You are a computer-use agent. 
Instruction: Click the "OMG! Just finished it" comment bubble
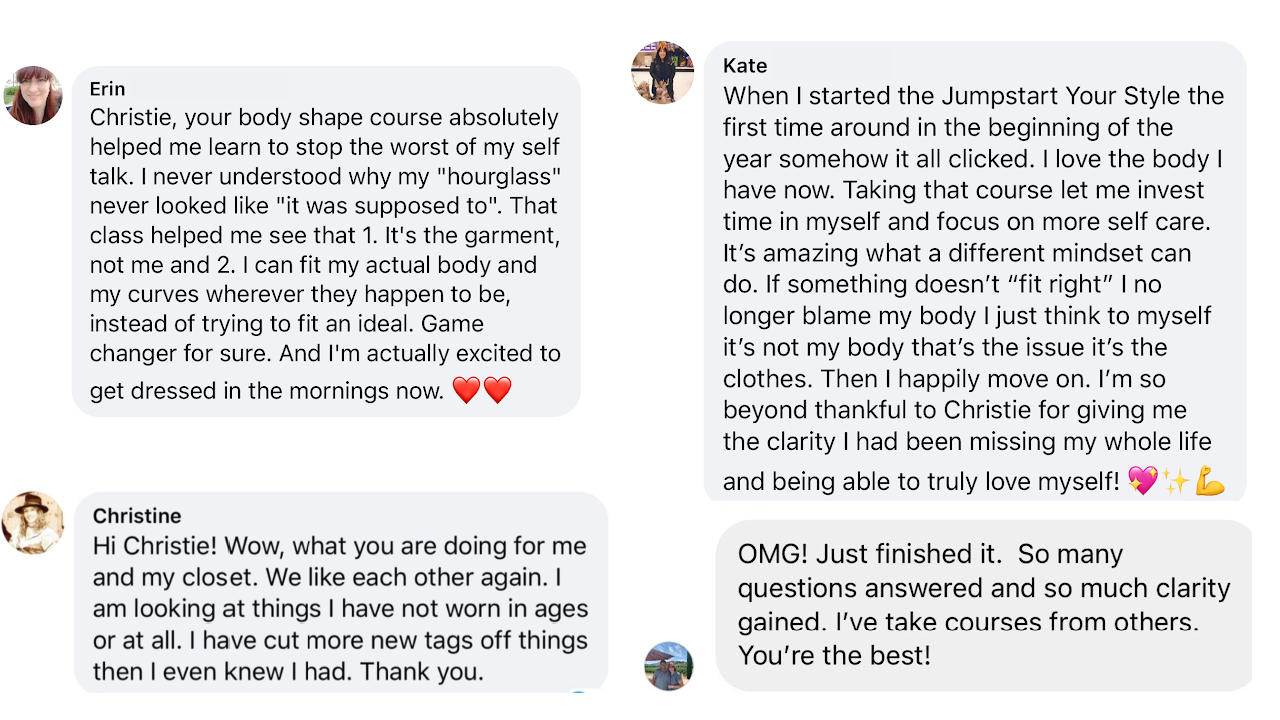pos(983,605)
